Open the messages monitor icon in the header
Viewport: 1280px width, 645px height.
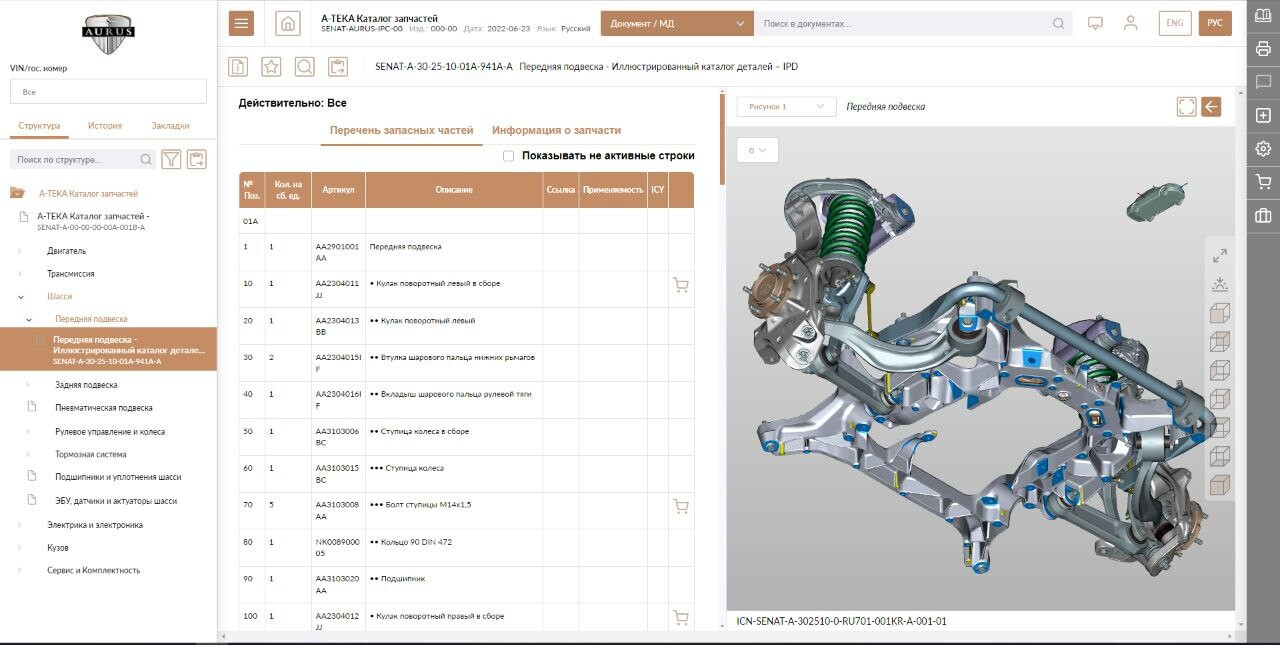tap(1096, 23)
